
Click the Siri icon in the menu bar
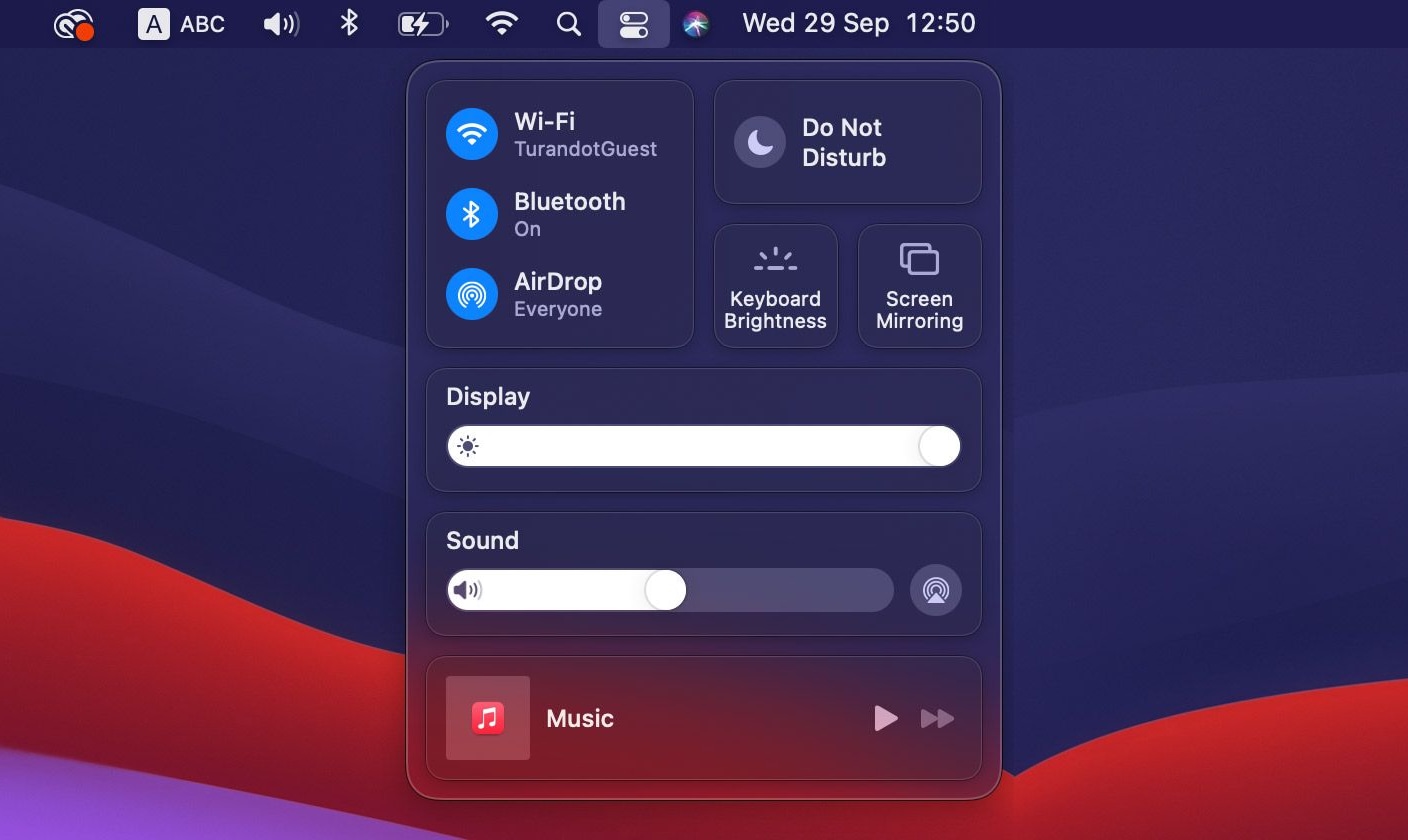point(697,23)
